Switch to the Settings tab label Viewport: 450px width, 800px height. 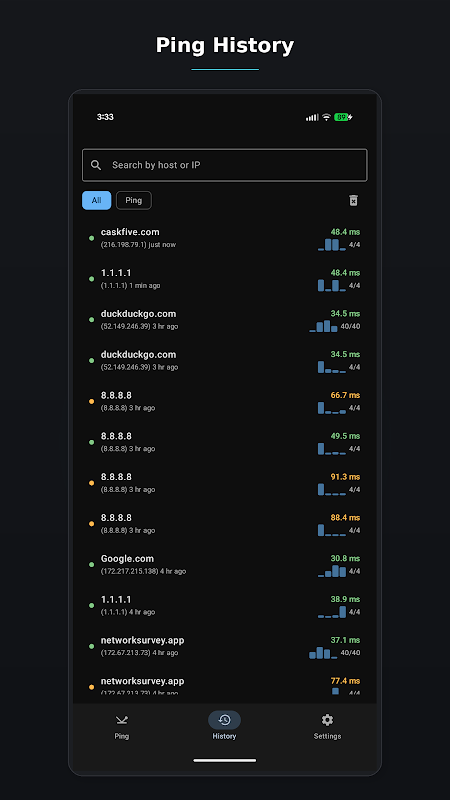(327, 736)
